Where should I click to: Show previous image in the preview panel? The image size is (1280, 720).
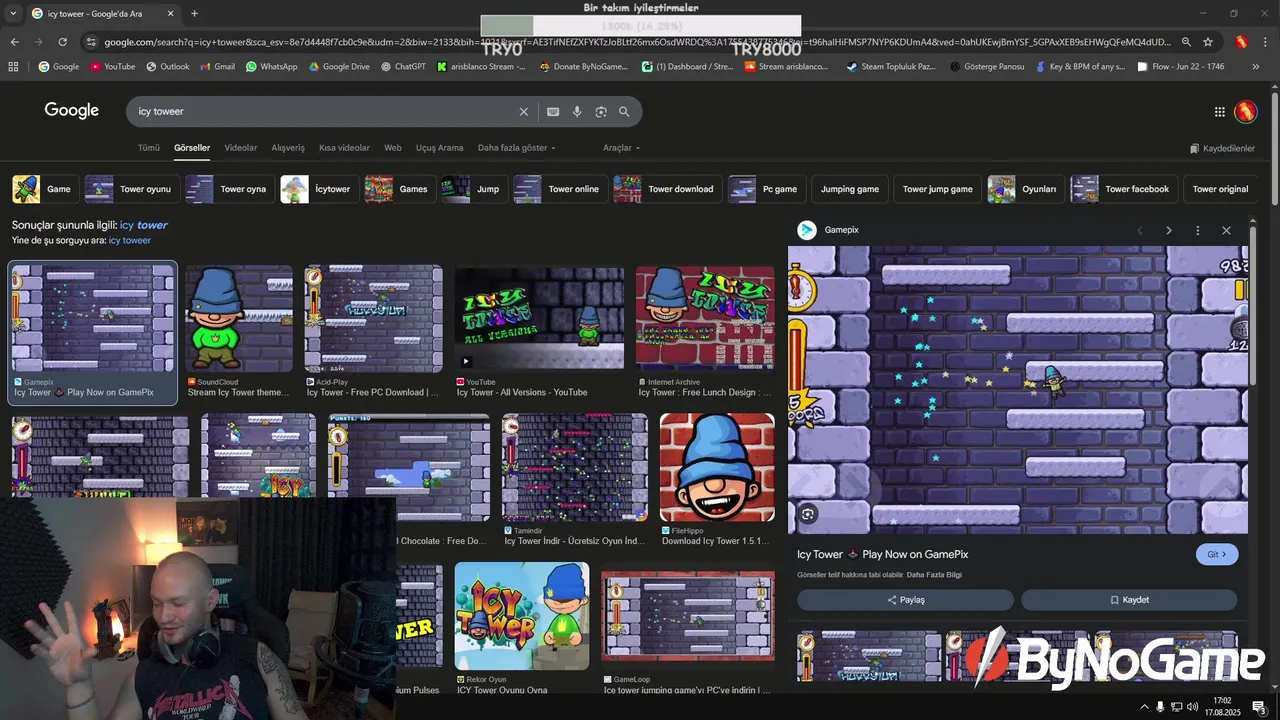tap(1139, 230)
